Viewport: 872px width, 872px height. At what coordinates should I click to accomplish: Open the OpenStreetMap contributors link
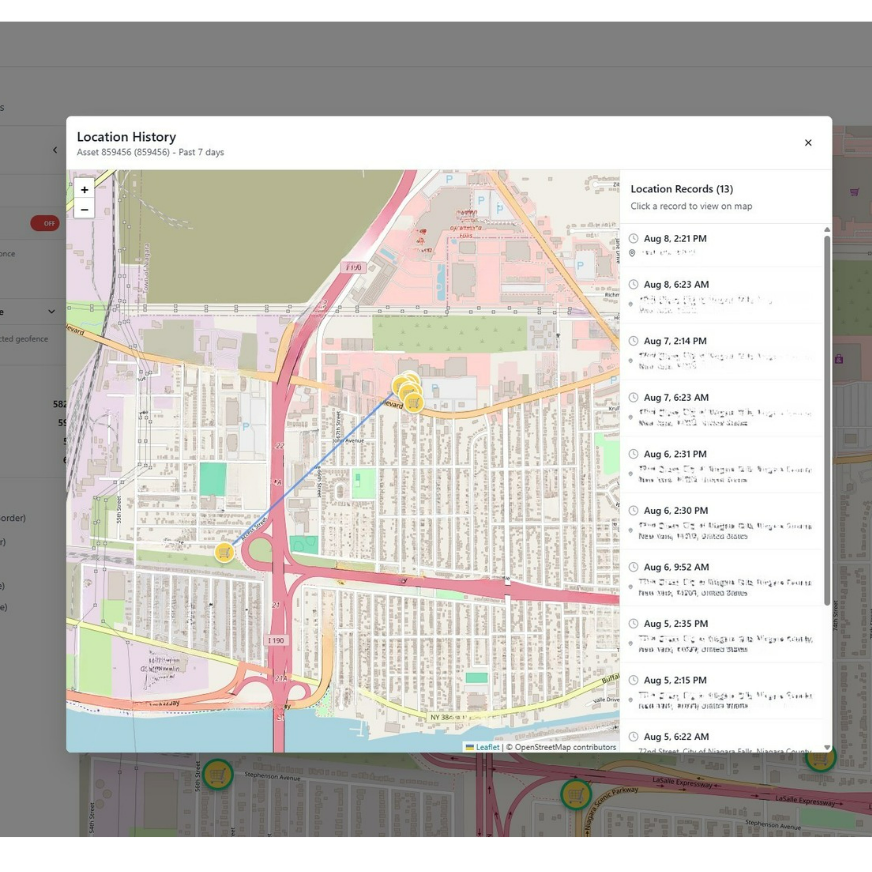click(565, 747)
